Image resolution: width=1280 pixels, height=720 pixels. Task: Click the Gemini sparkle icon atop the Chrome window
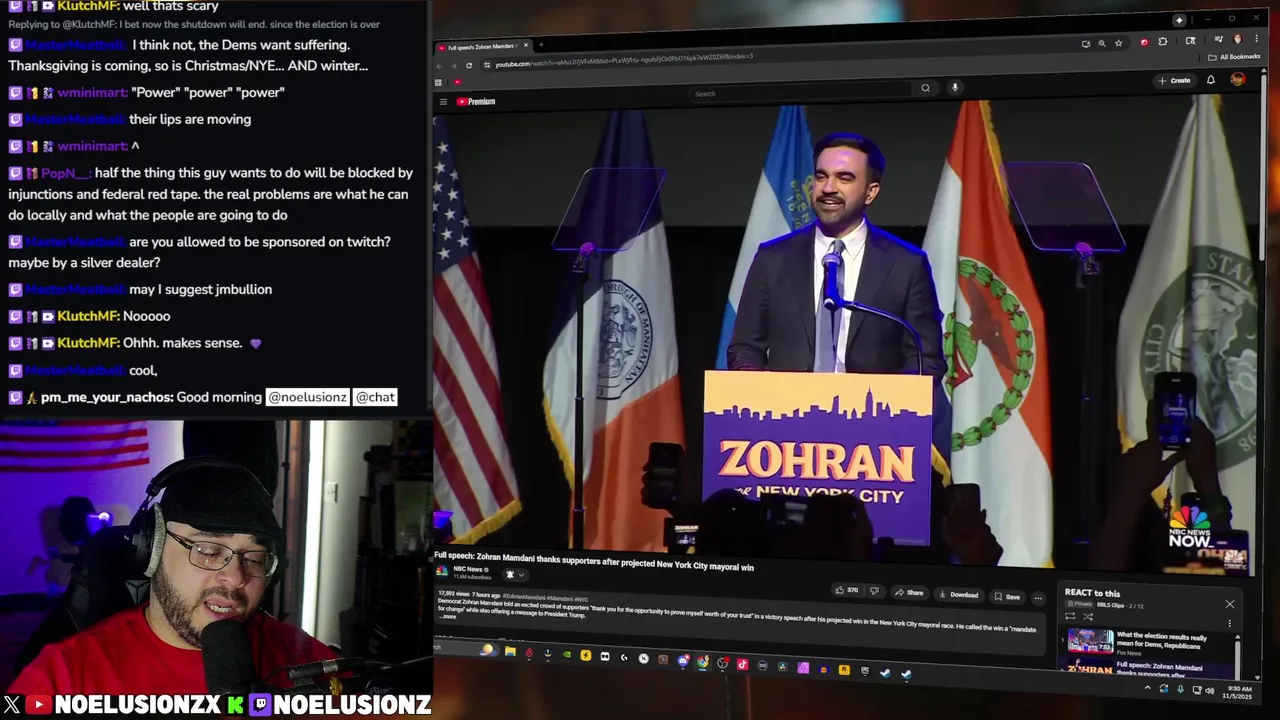(1179, 21)
